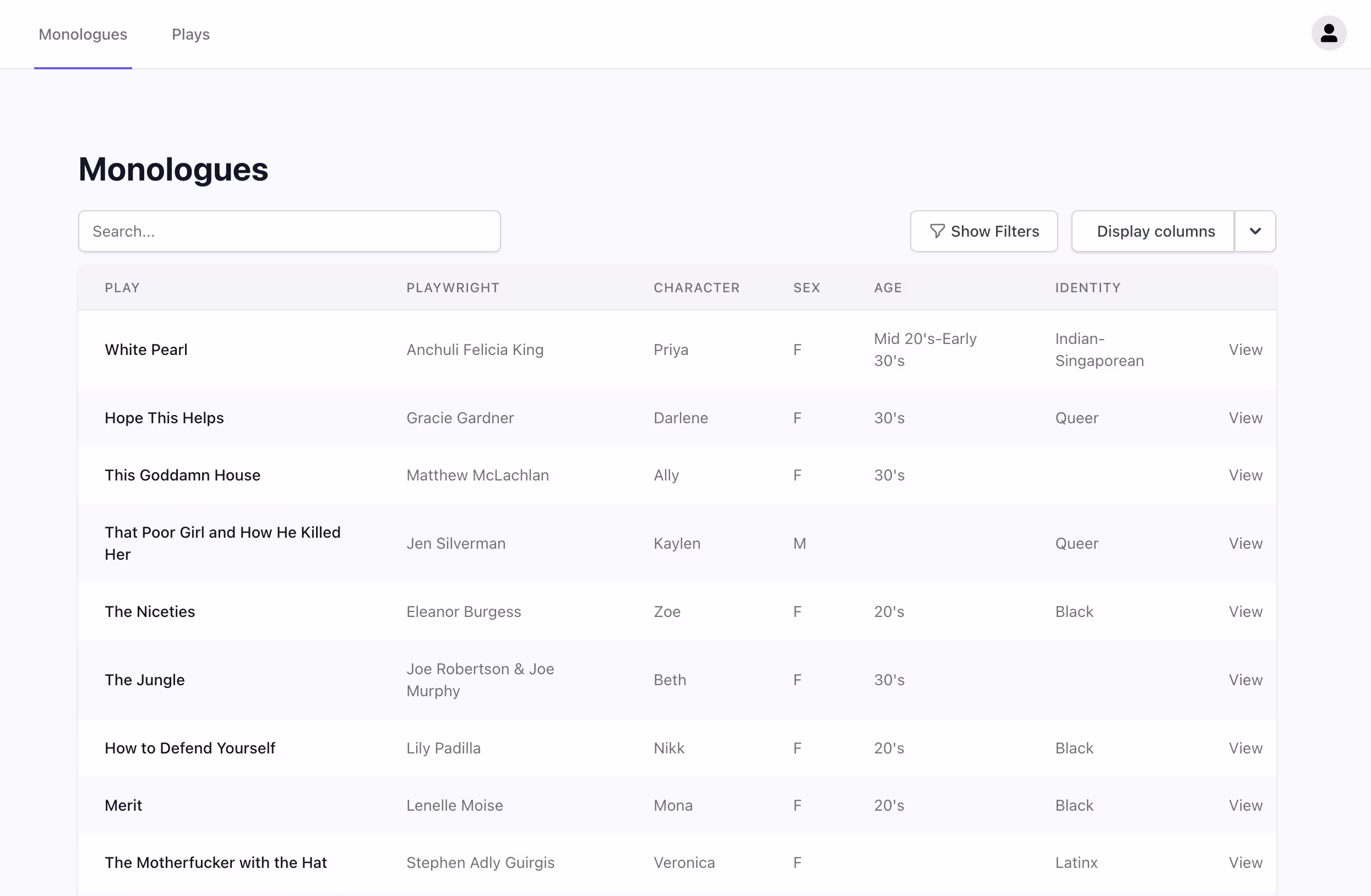The image size is (1371, 896).
Task: Open View link for This Goddamn House
Action: pyautogui.click(x=1245, y=475)
